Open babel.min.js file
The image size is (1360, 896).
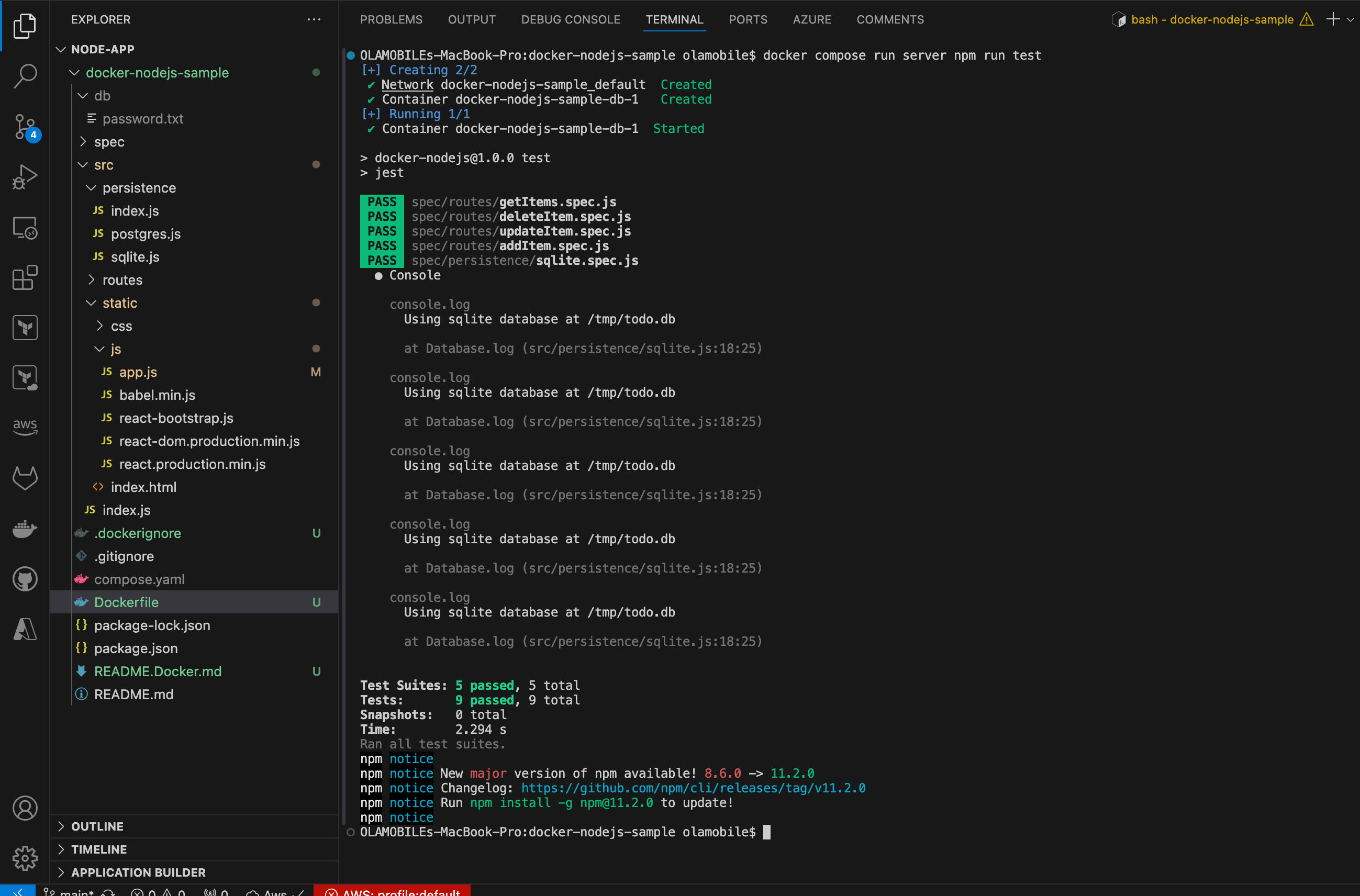click(194, 395)
